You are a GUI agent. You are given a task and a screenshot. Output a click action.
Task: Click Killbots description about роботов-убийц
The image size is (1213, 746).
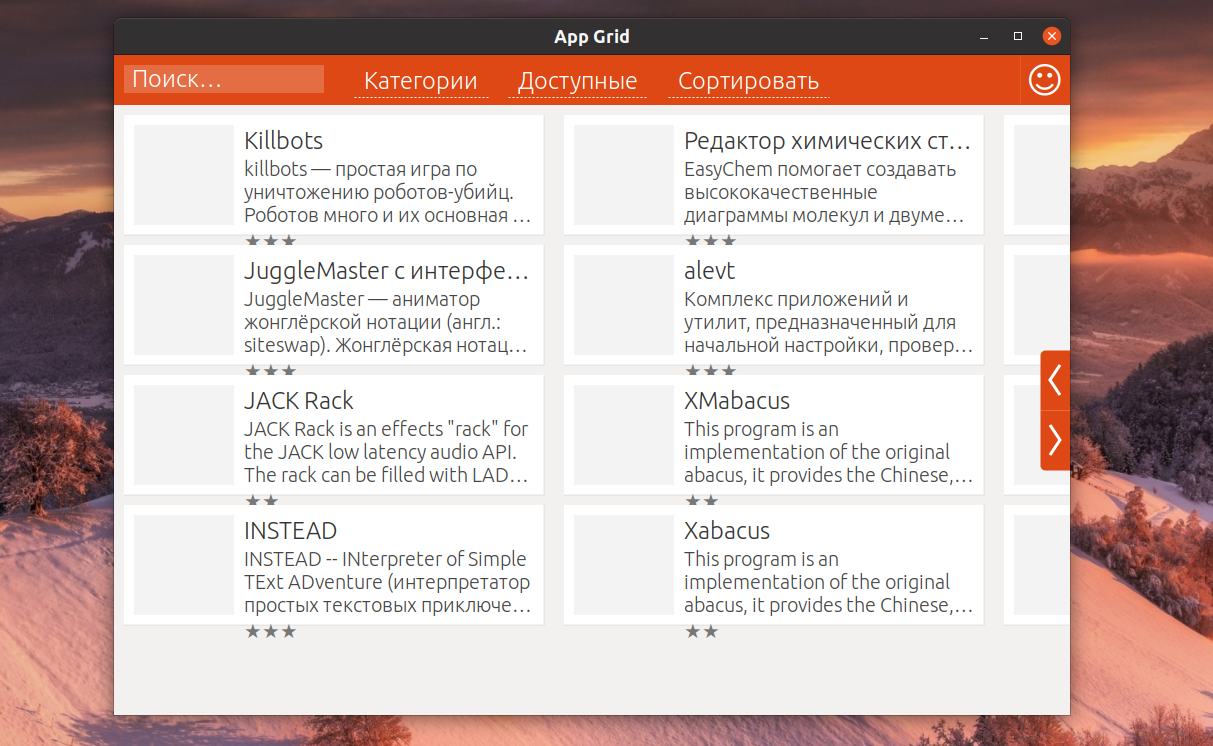pos(388,192)
